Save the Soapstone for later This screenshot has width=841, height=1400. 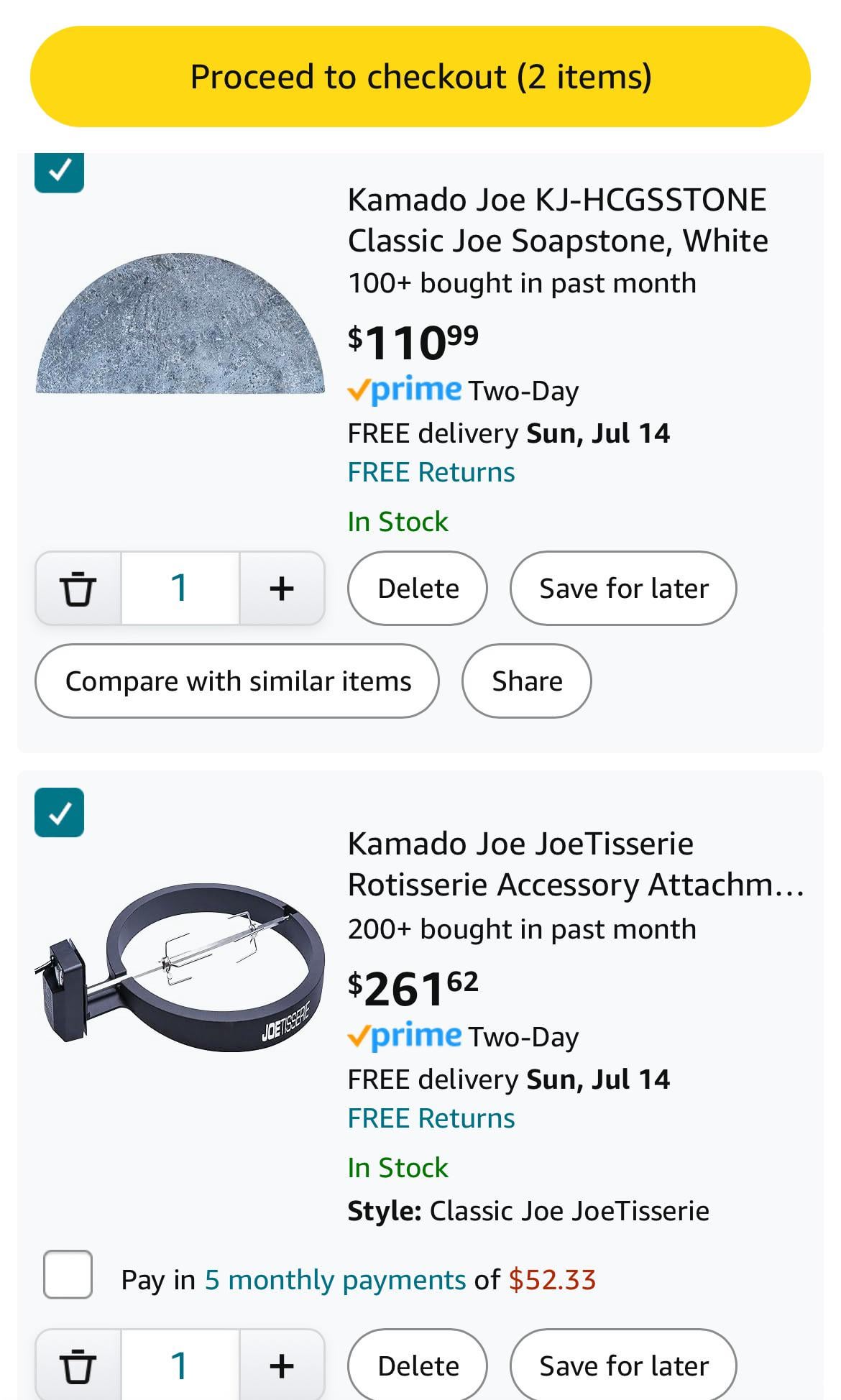tap(623, 589)
